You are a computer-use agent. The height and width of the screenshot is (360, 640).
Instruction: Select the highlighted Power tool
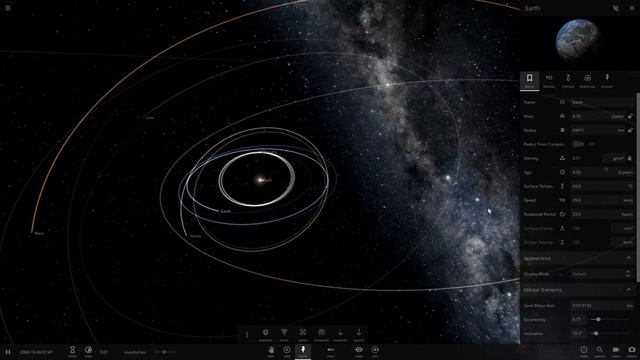303,351
